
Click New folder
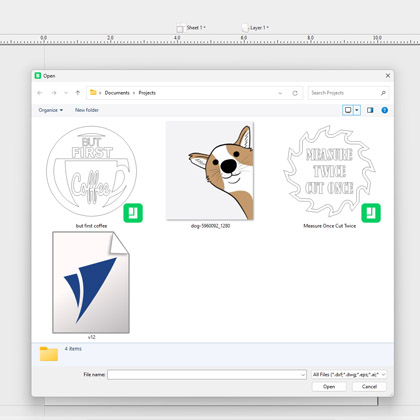tap(87, 110)
